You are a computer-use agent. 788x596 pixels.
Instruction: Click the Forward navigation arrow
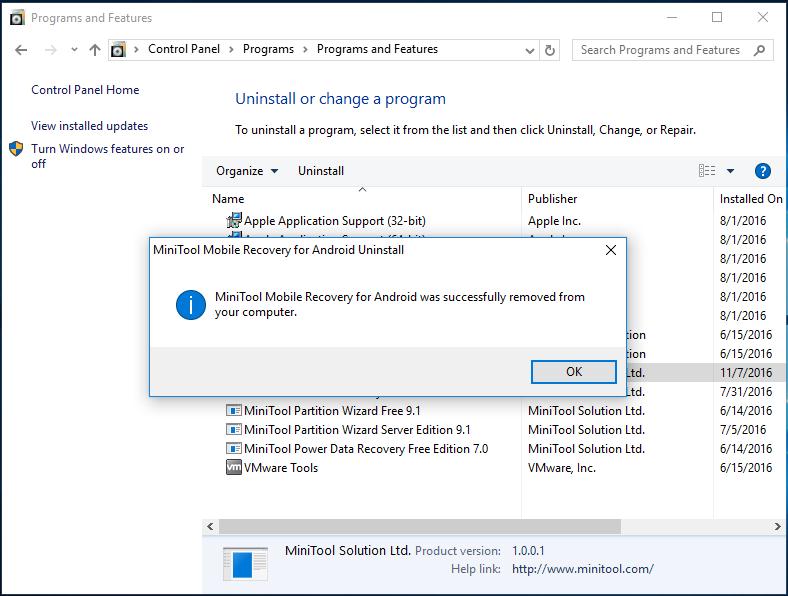[51, 50]
